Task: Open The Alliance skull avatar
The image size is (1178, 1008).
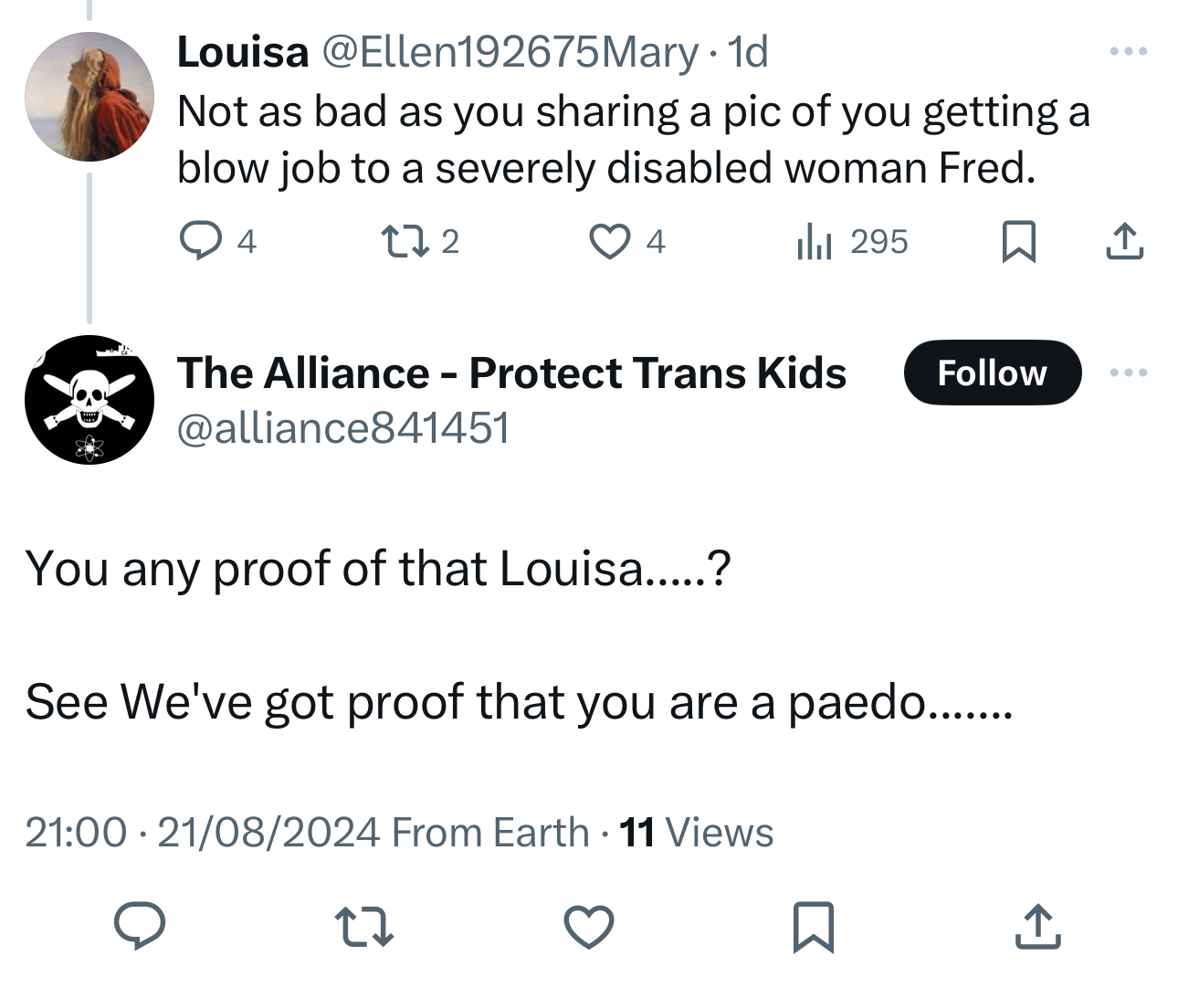Action: [x=89, y=399]
